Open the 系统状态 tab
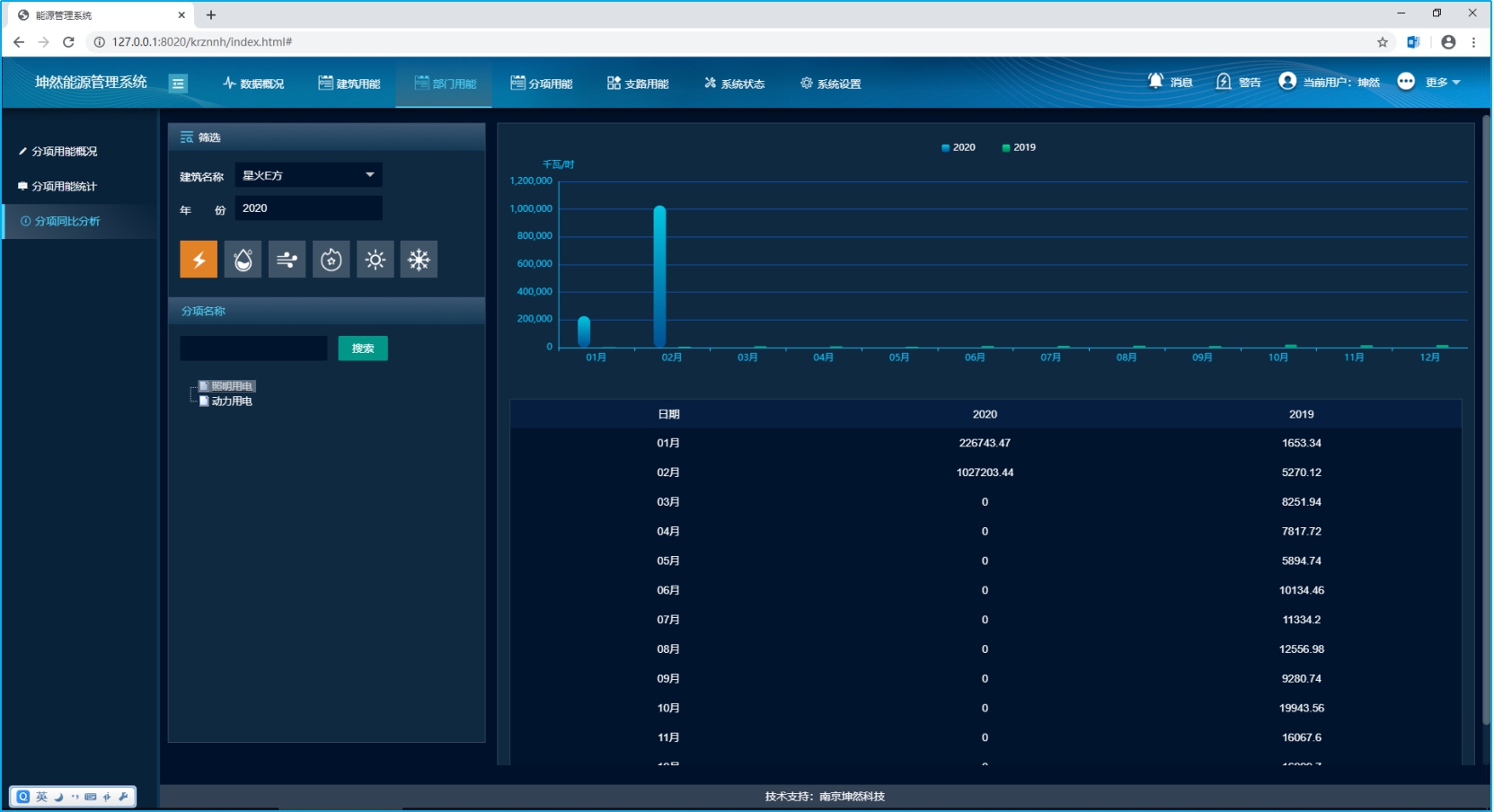Screen dimensions: 1494x812 click(x=734, y=84)
